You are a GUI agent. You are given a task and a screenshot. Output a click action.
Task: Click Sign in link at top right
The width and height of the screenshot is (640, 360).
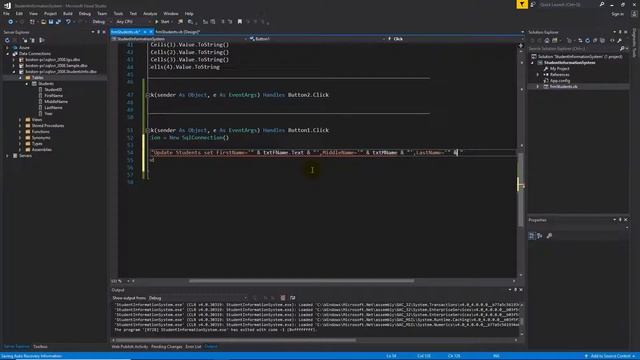[618, 13]
